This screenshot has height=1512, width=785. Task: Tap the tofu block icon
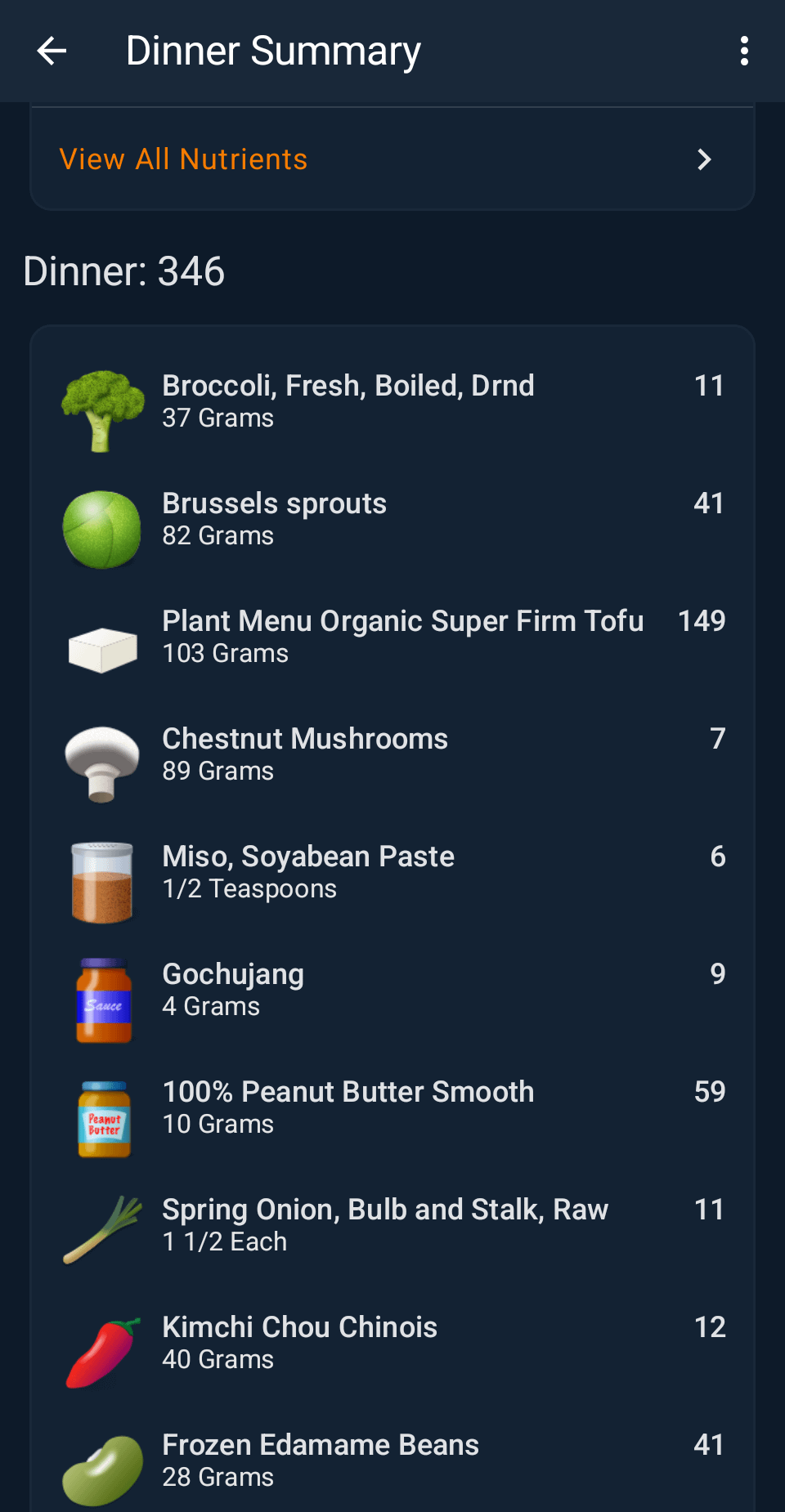click(x=102, y=649)
